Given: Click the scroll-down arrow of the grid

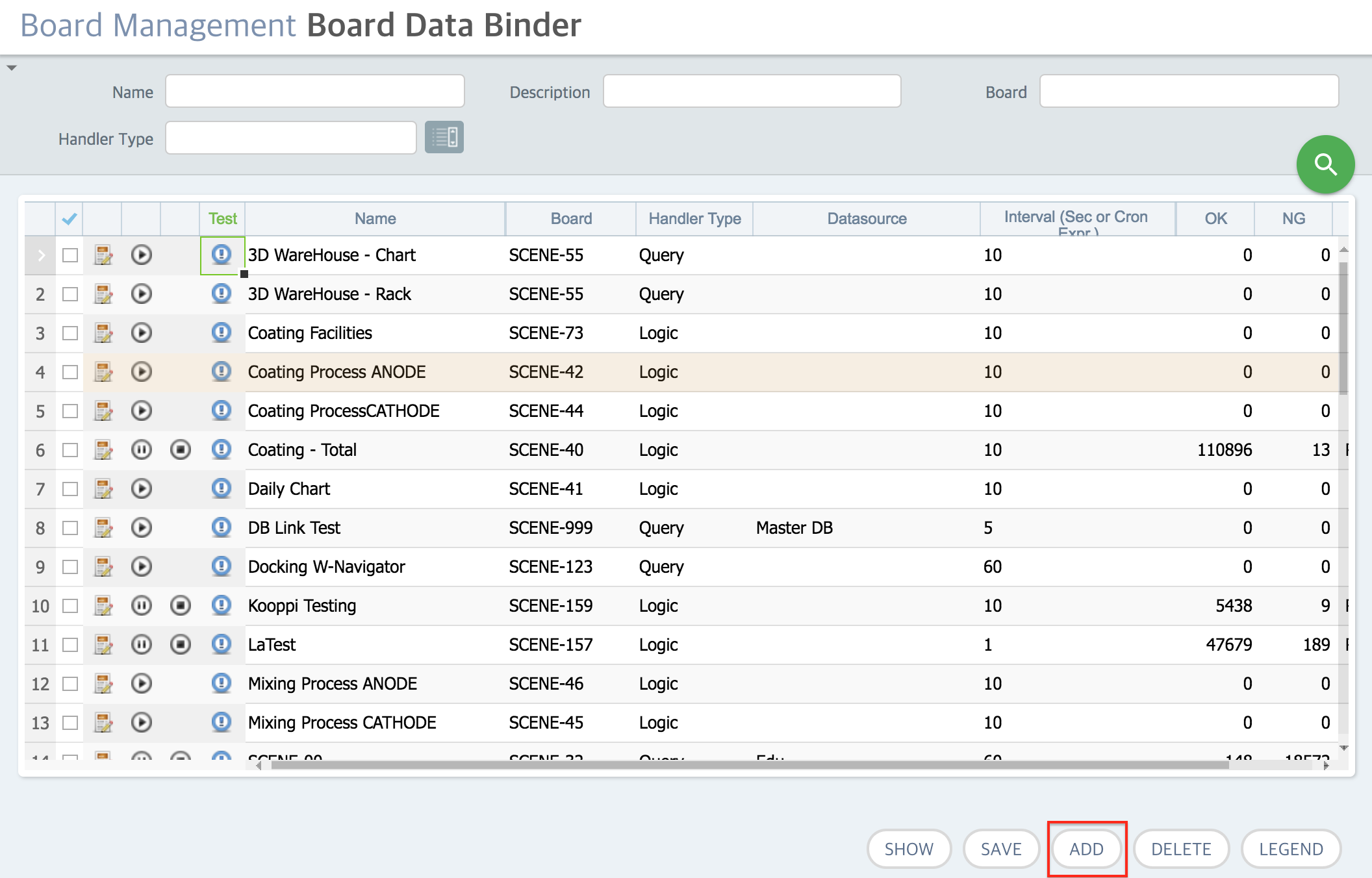Looking at the screenshot, I should [x=1343, y=749].
